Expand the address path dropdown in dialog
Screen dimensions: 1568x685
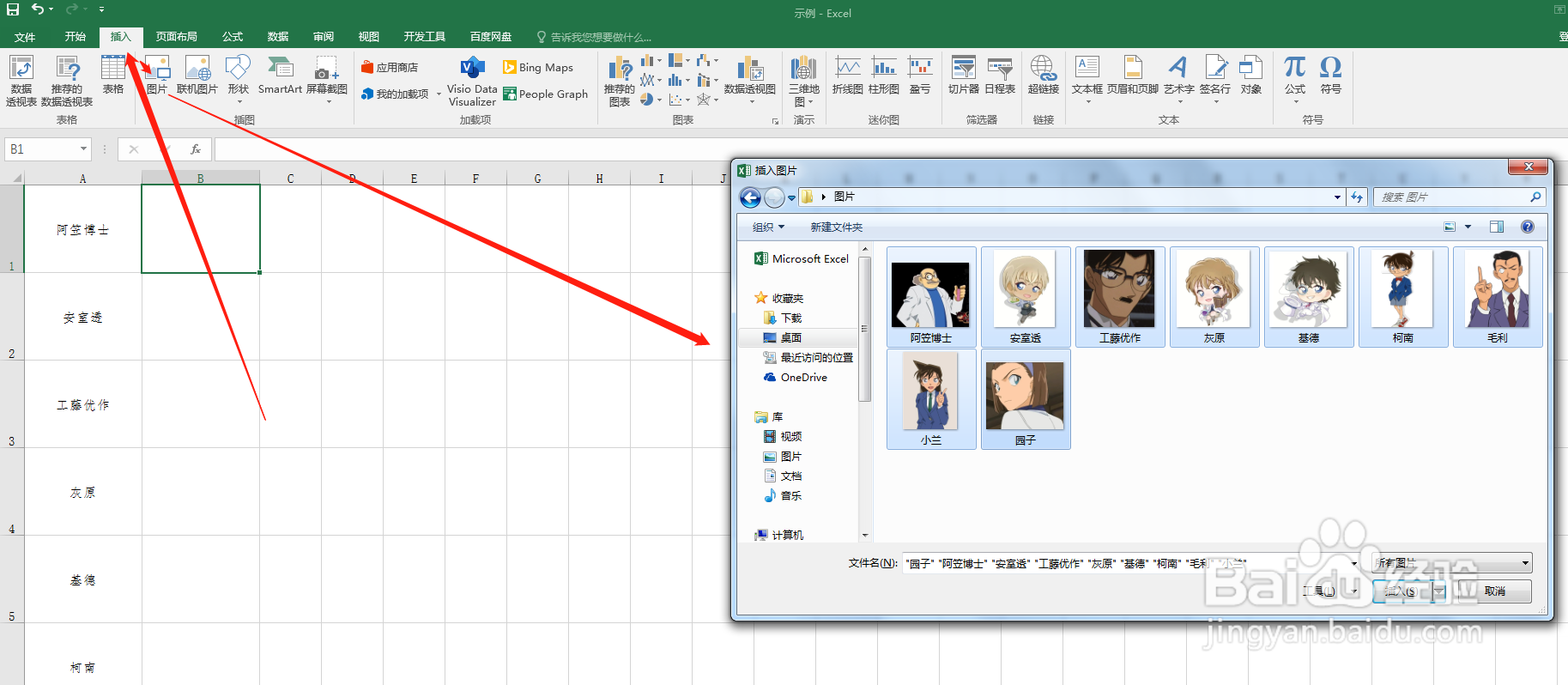coord(1337,197)
